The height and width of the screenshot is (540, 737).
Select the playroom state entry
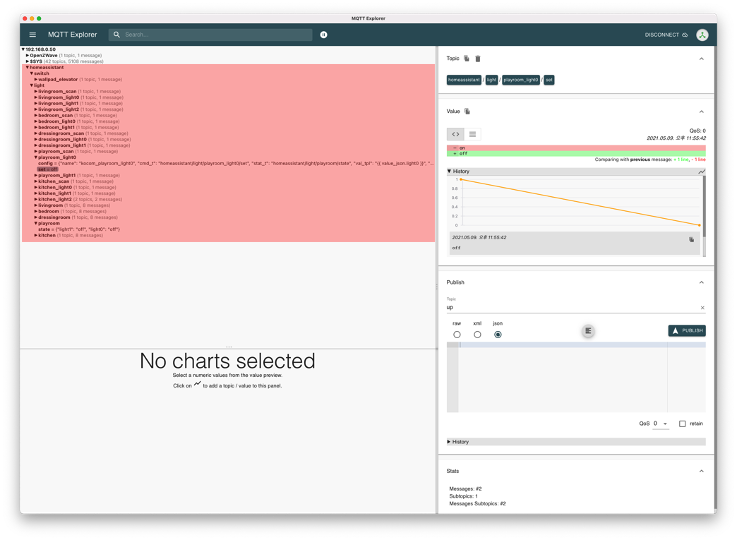pyautogui.click(x=79, y=230)
